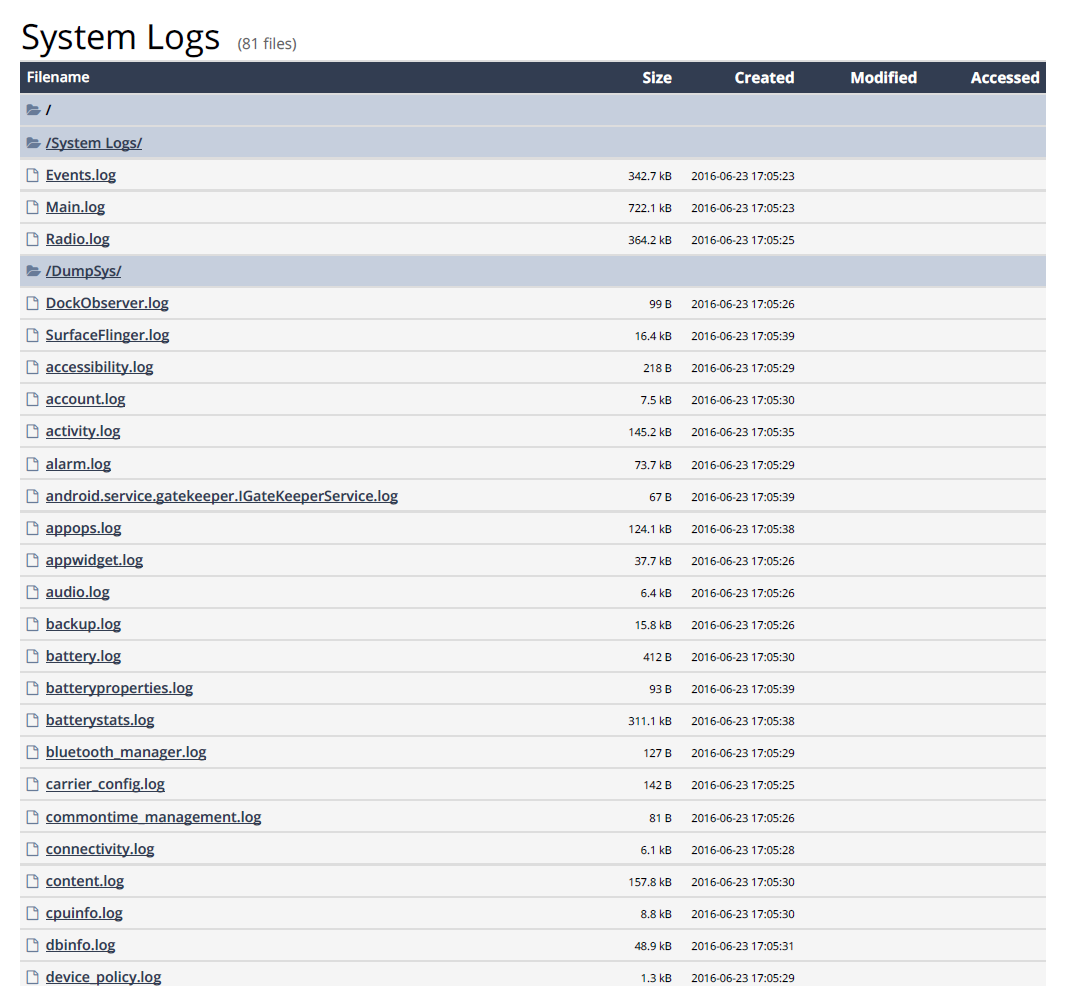Click the document icon next to Main.log

point(31,207)
